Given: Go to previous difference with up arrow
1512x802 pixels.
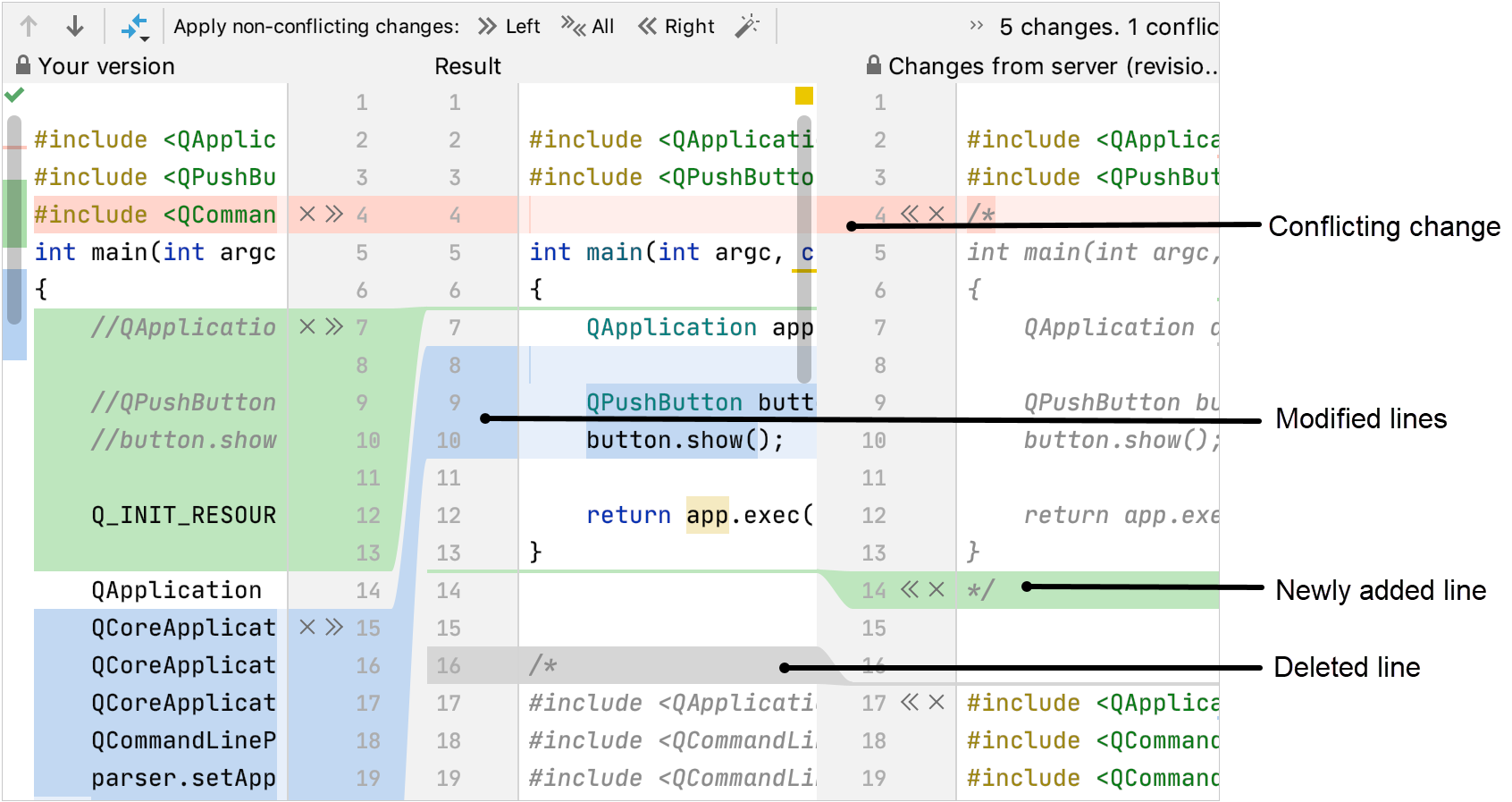Looking at the screenshot, I should point(29,26).
